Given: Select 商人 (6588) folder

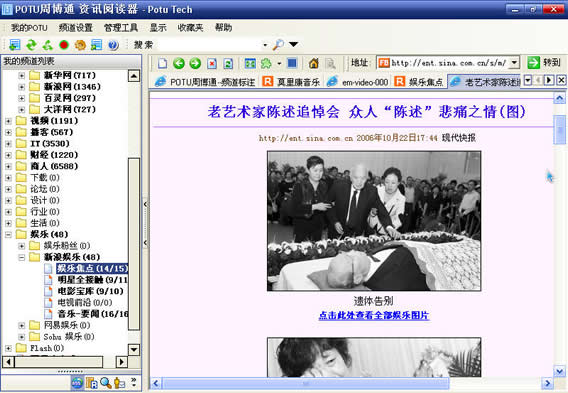Looking at the screenshot, I should click(54, 166).
